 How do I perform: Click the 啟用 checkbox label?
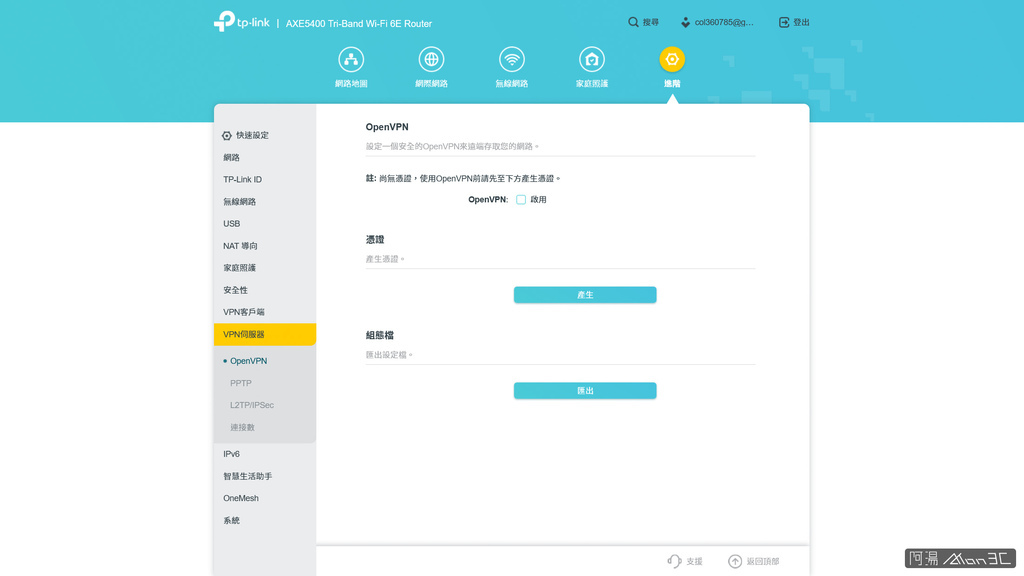pos(538,200)
